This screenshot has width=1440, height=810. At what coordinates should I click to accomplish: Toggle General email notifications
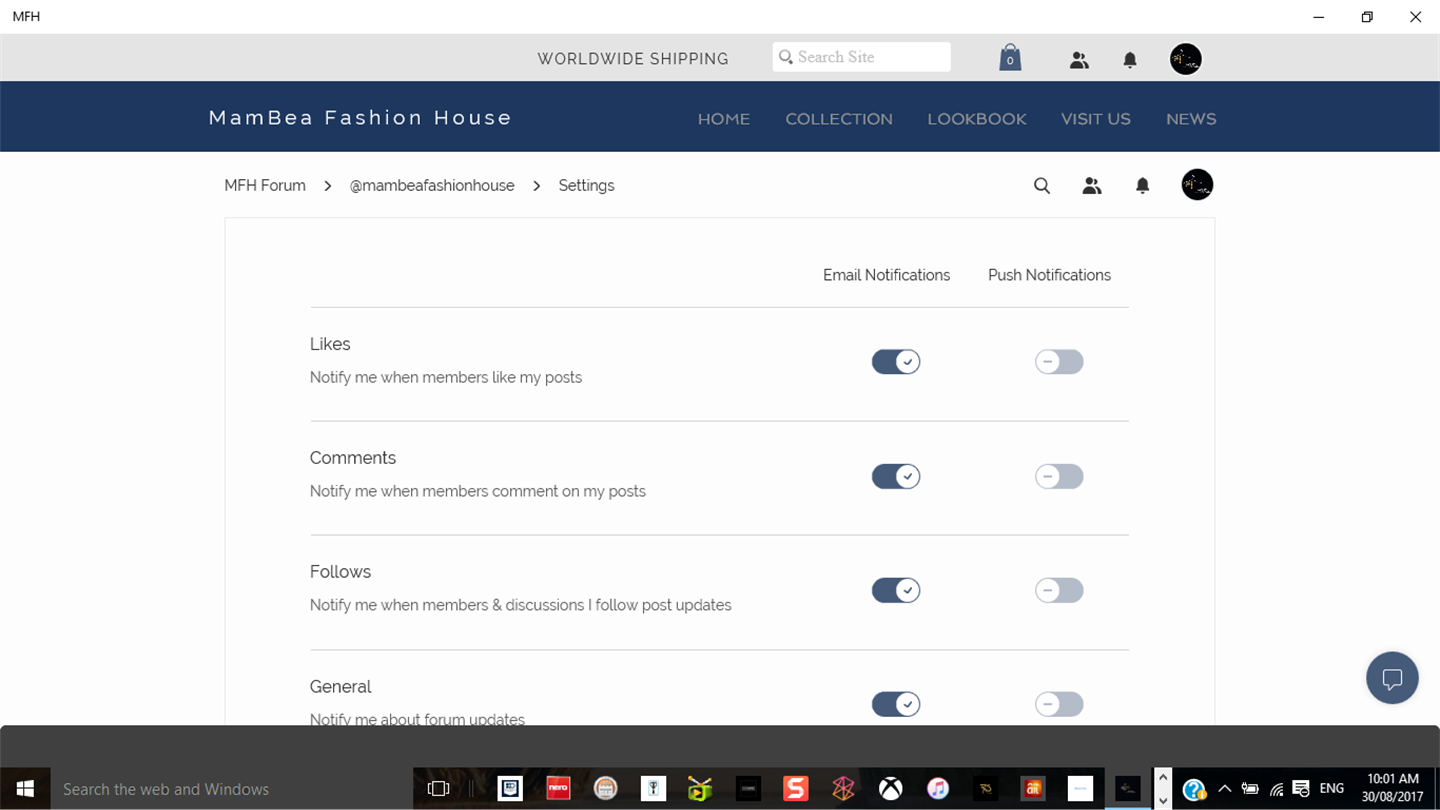(896, 704)
